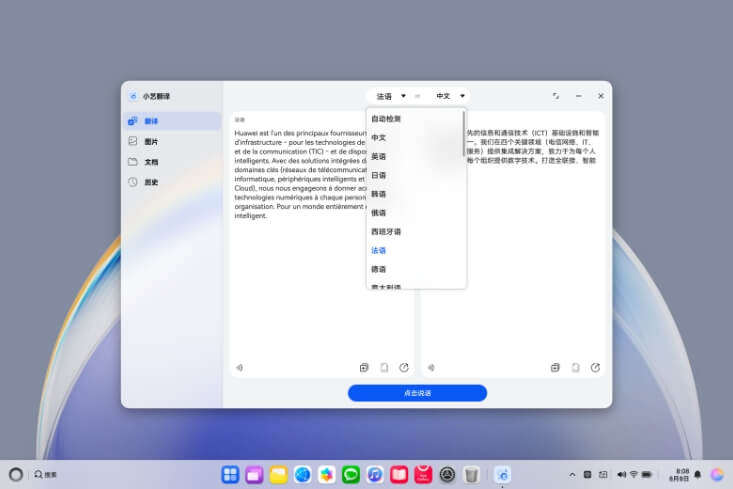
Task: Click the blue 点击说话 speak button
Action: point(417,393)
